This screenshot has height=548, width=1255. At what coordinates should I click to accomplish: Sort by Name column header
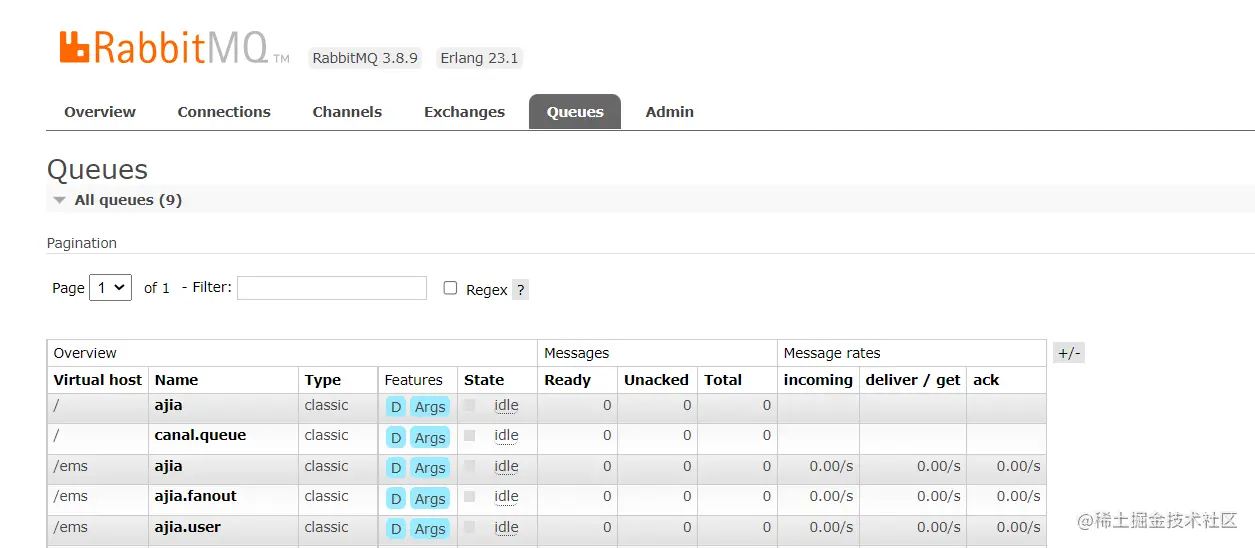(x=176, y=380)
